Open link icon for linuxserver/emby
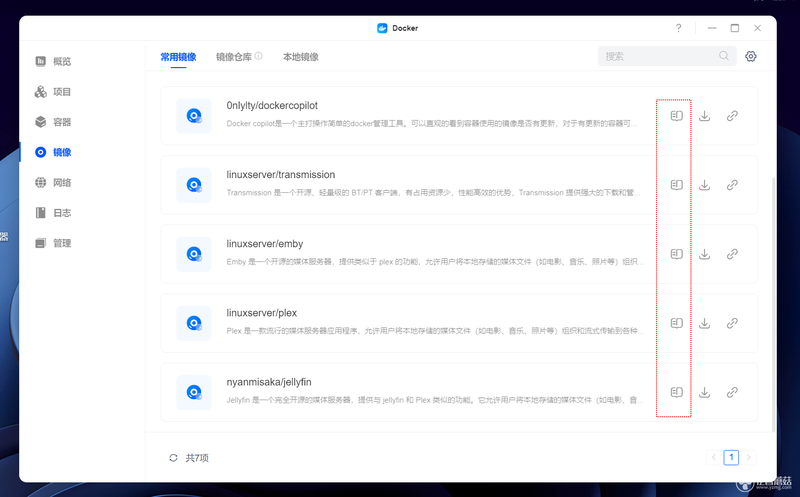This screenshot has width=800, height=497. pyautogui.click(x=732, y=254)
